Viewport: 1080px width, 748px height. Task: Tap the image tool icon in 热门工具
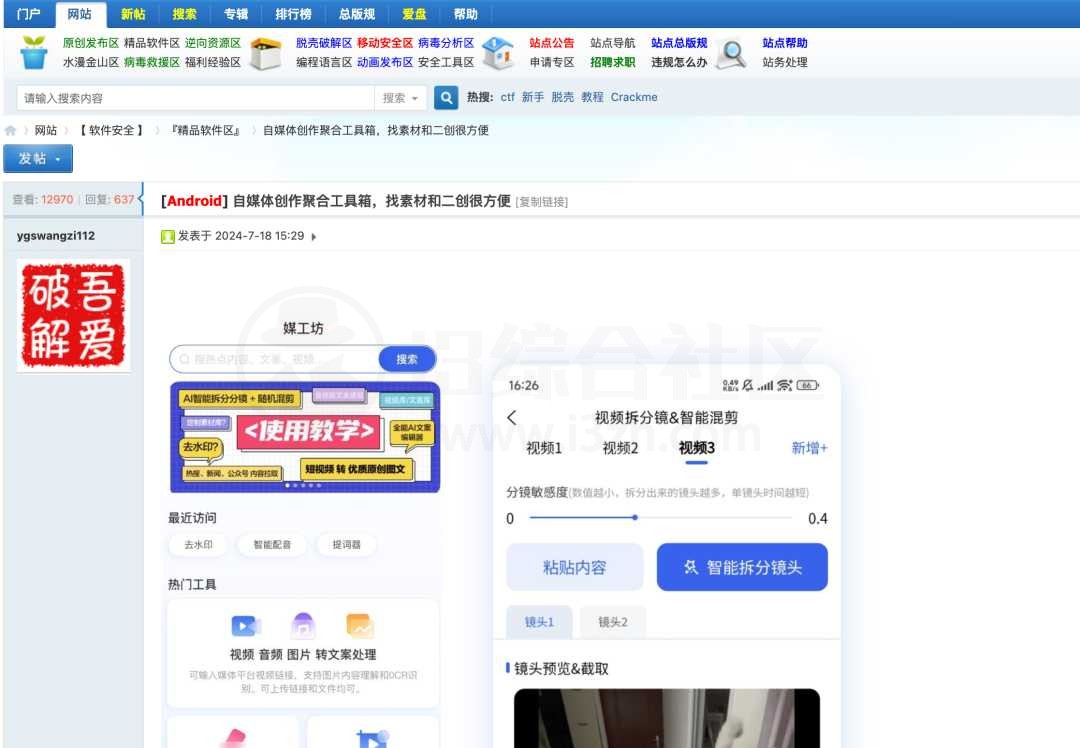[x=360, y=625]
